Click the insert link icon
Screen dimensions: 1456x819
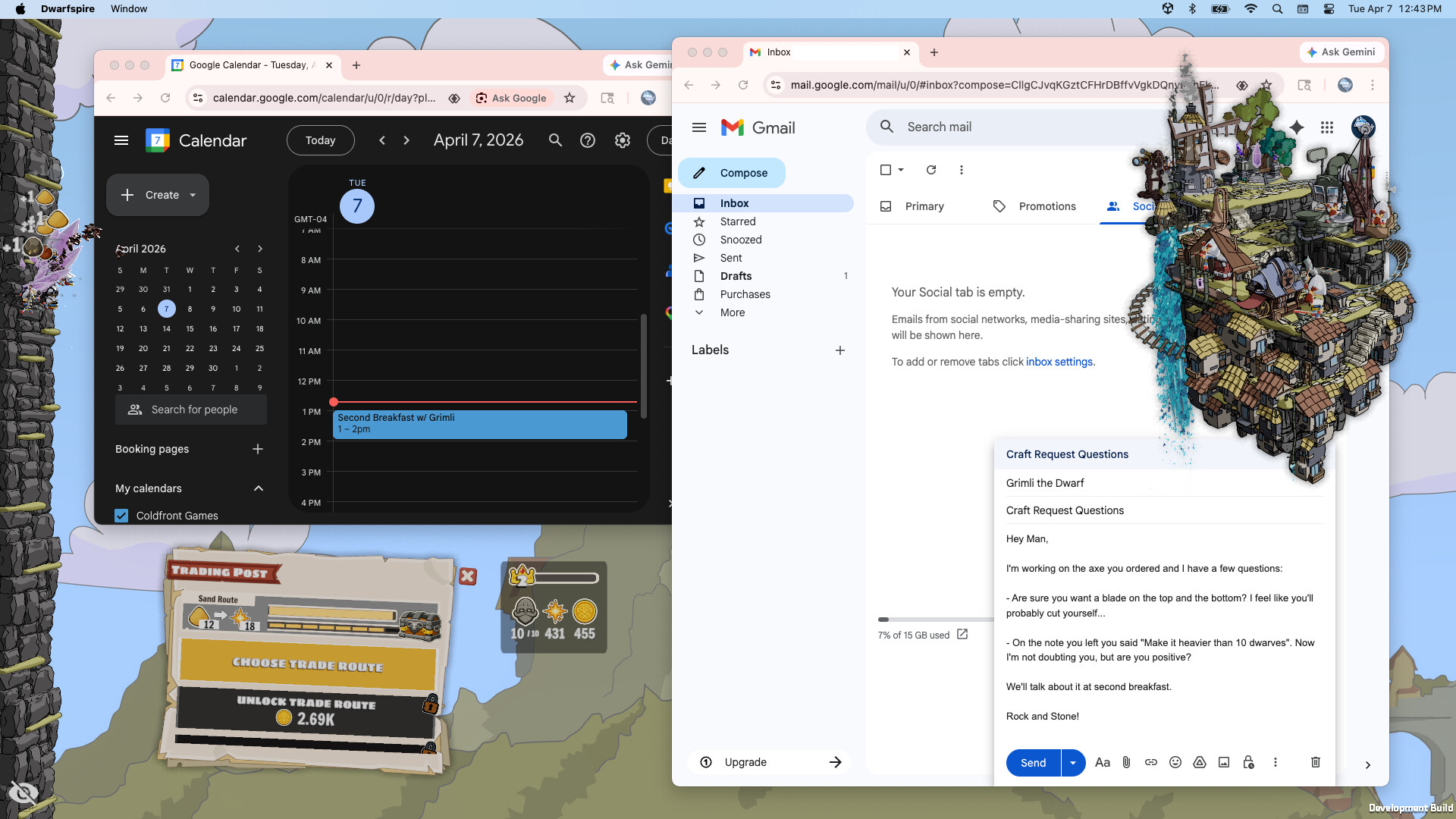coord(1150,762)
